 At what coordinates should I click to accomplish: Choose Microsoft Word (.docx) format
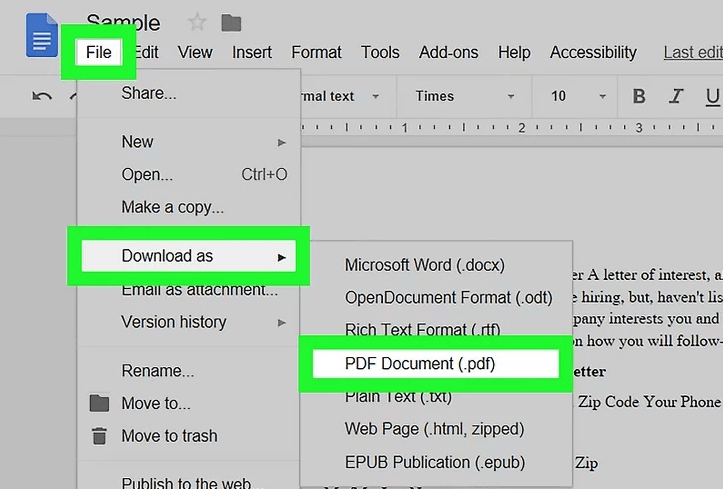(424, 265)
